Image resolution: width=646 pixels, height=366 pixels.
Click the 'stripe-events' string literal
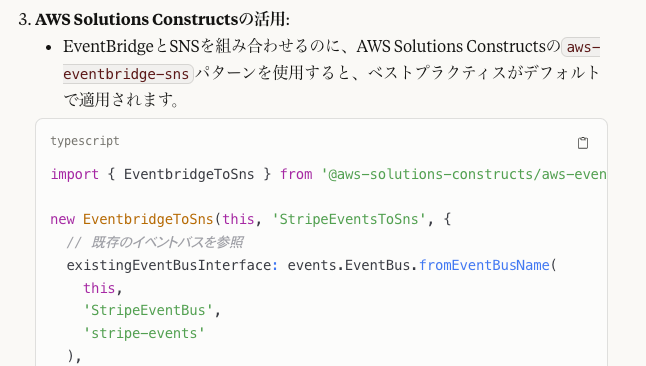point(144,333)
